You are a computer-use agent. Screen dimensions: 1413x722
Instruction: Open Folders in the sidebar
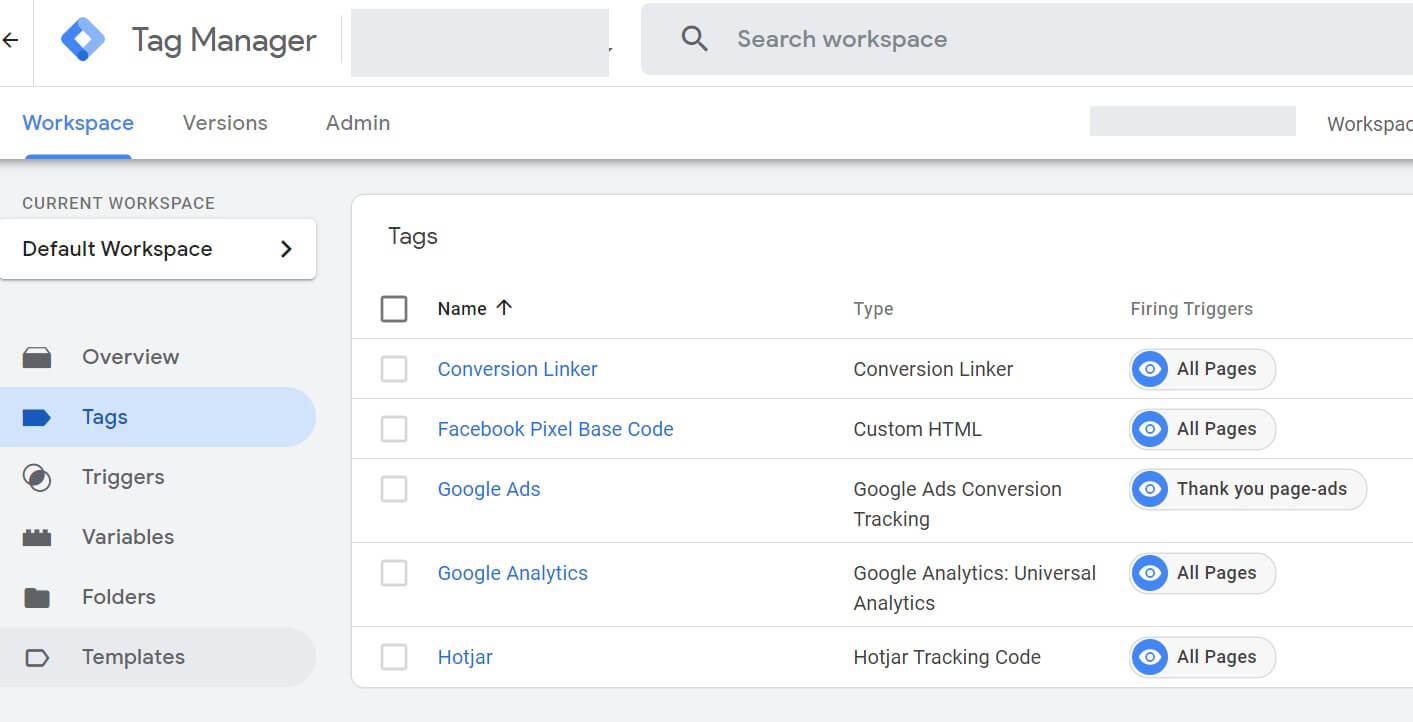point(158,597)
